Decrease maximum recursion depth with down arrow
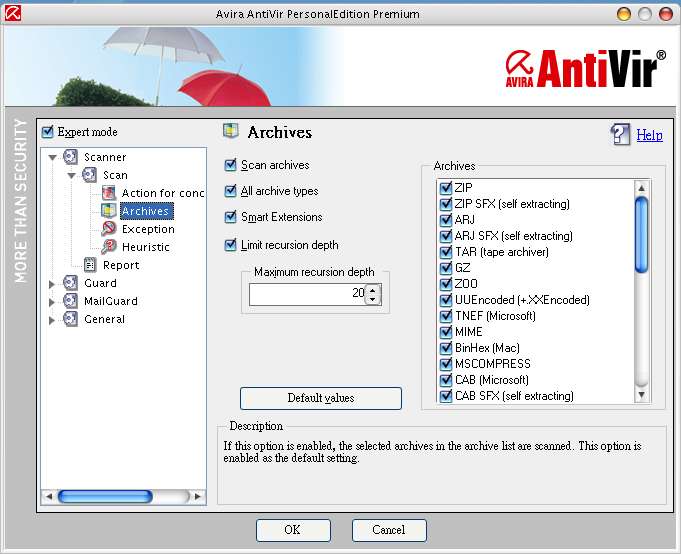Image resolution: width=681 pixels, height=554 pixels. click(x=373, y=300)
